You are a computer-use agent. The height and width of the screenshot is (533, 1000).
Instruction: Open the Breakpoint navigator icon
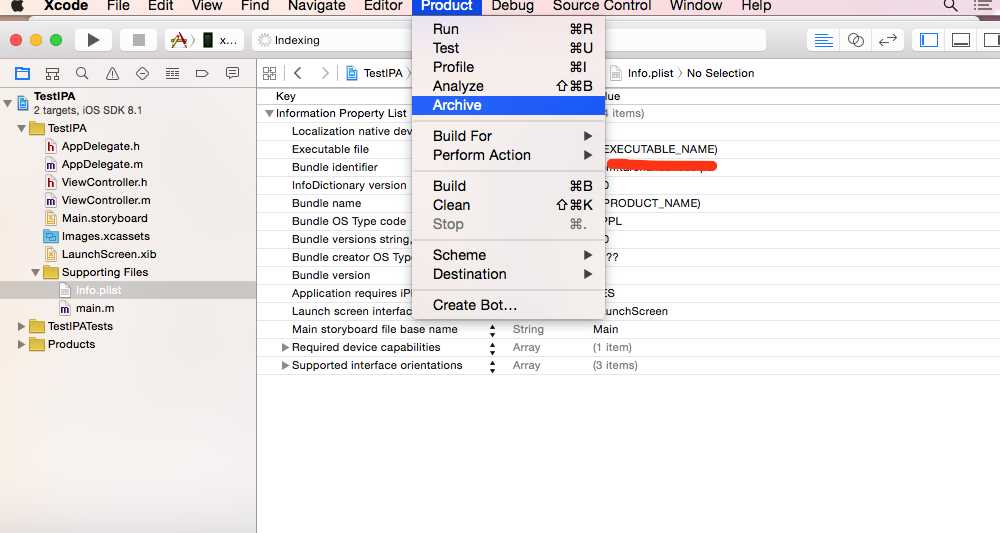click(x=202, y=73)
